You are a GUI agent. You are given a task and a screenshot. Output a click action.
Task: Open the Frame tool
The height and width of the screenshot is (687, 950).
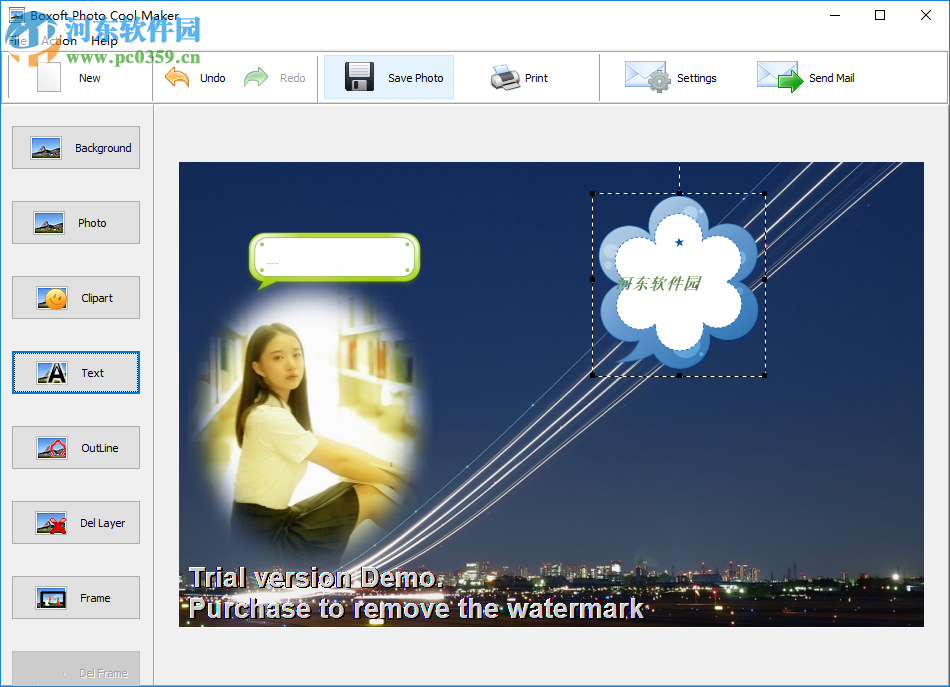point(75,597)
